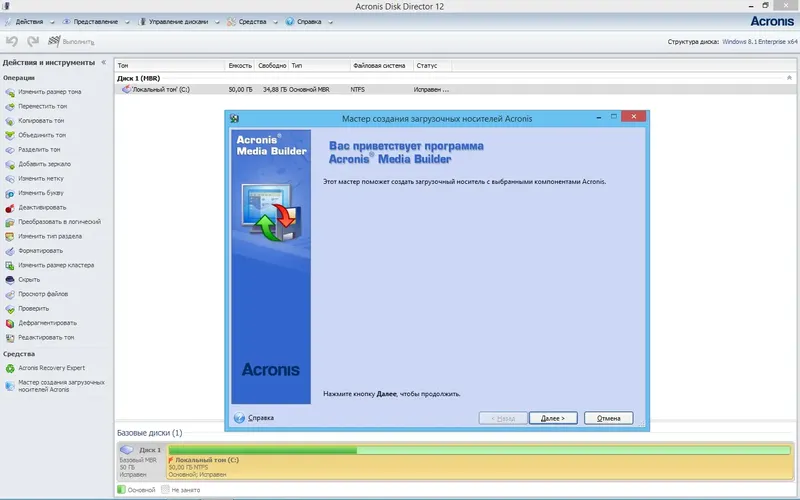Screen dimensions: 800x500
Task: Click the Redo arrow in the toolbar
Action: coord(33,41)
